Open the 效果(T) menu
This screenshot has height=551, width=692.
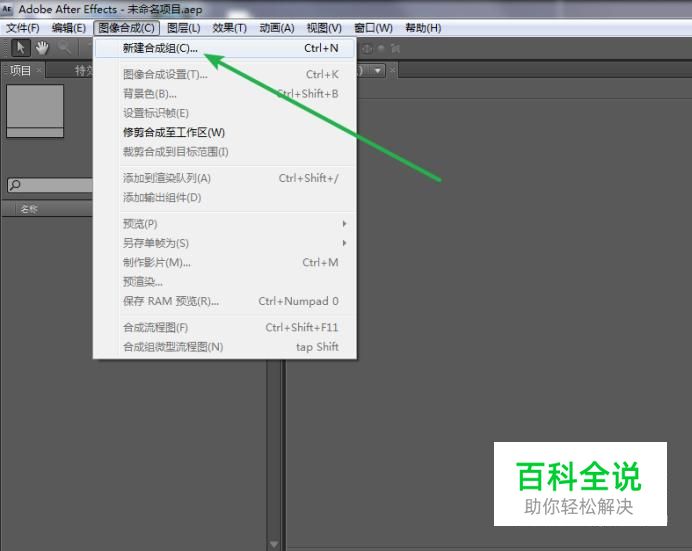pos(229,28)
